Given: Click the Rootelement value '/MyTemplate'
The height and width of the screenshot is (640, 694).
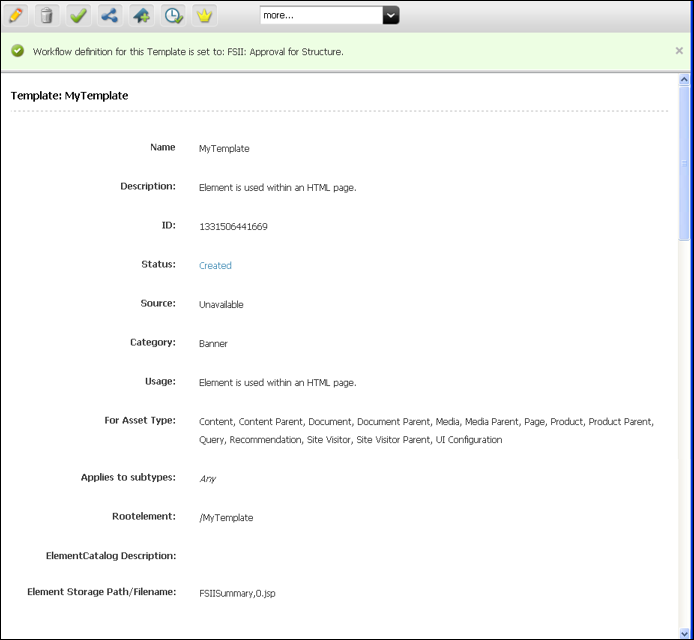Looking at the screenshot, I should click(x=226, y=518).
